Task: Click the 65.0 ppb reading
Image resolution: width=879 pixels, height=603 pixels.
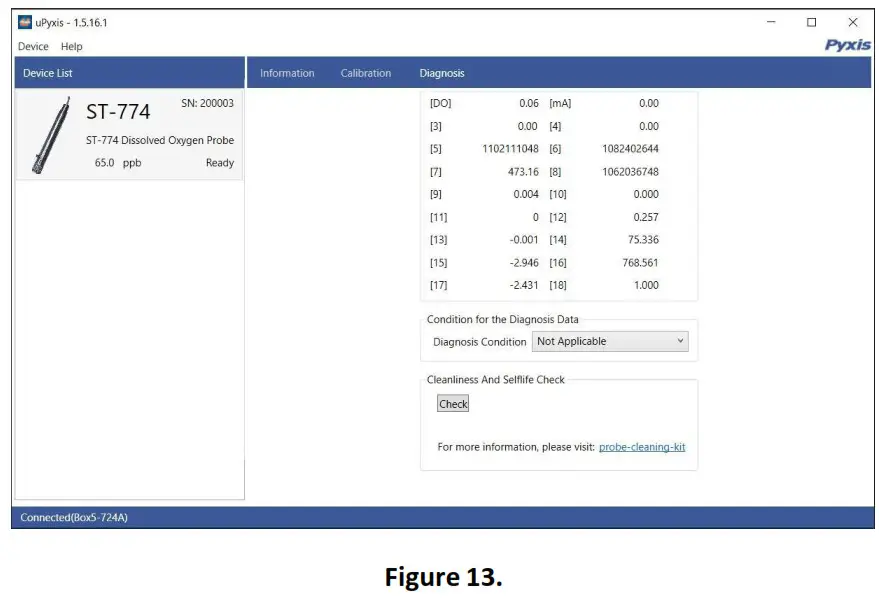Action: (118, 163)
